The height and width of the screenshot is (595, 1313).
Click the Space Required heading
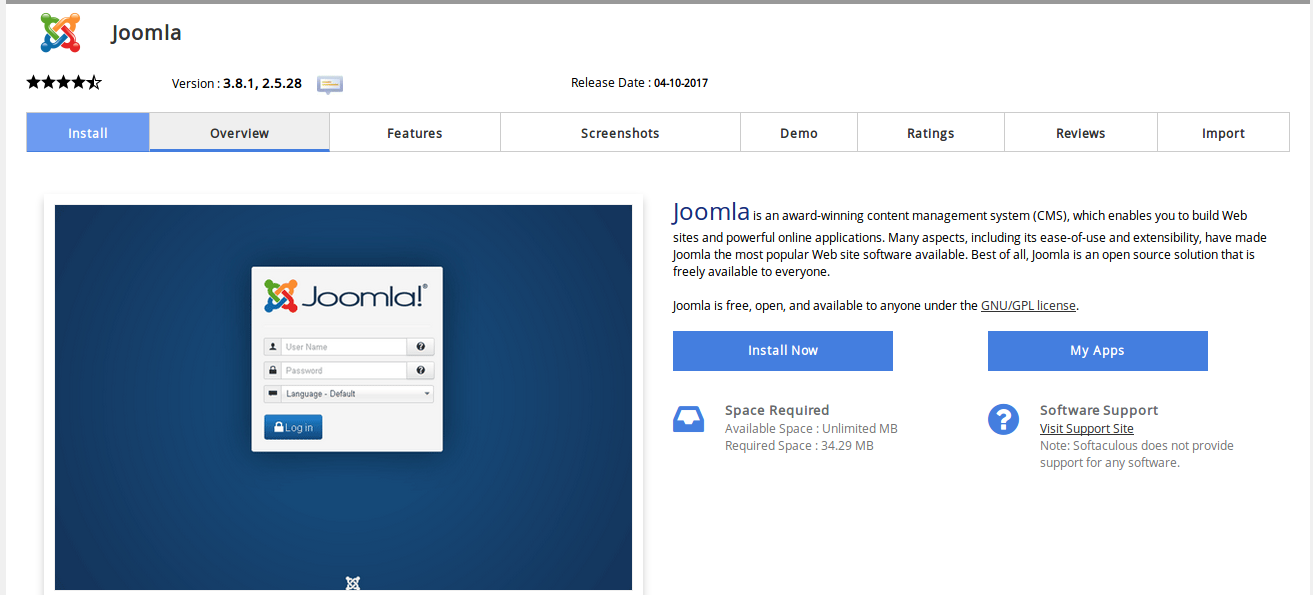pos(777,410)
